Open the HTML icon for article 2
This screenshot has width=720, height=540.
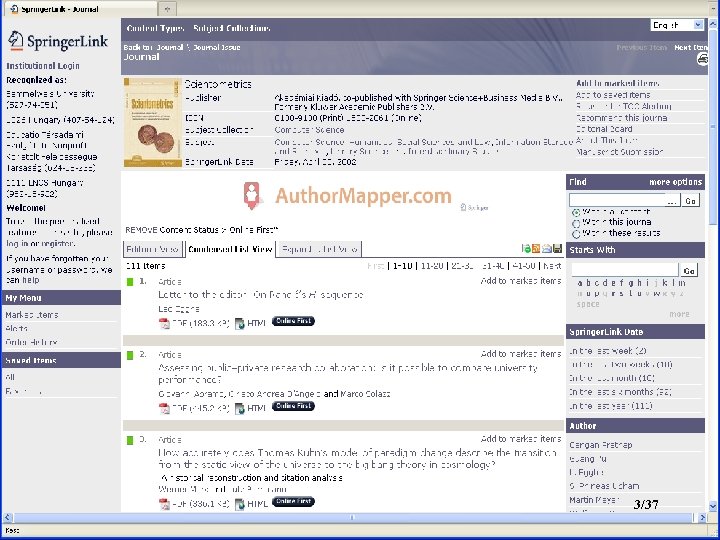[x=240, y=408]
